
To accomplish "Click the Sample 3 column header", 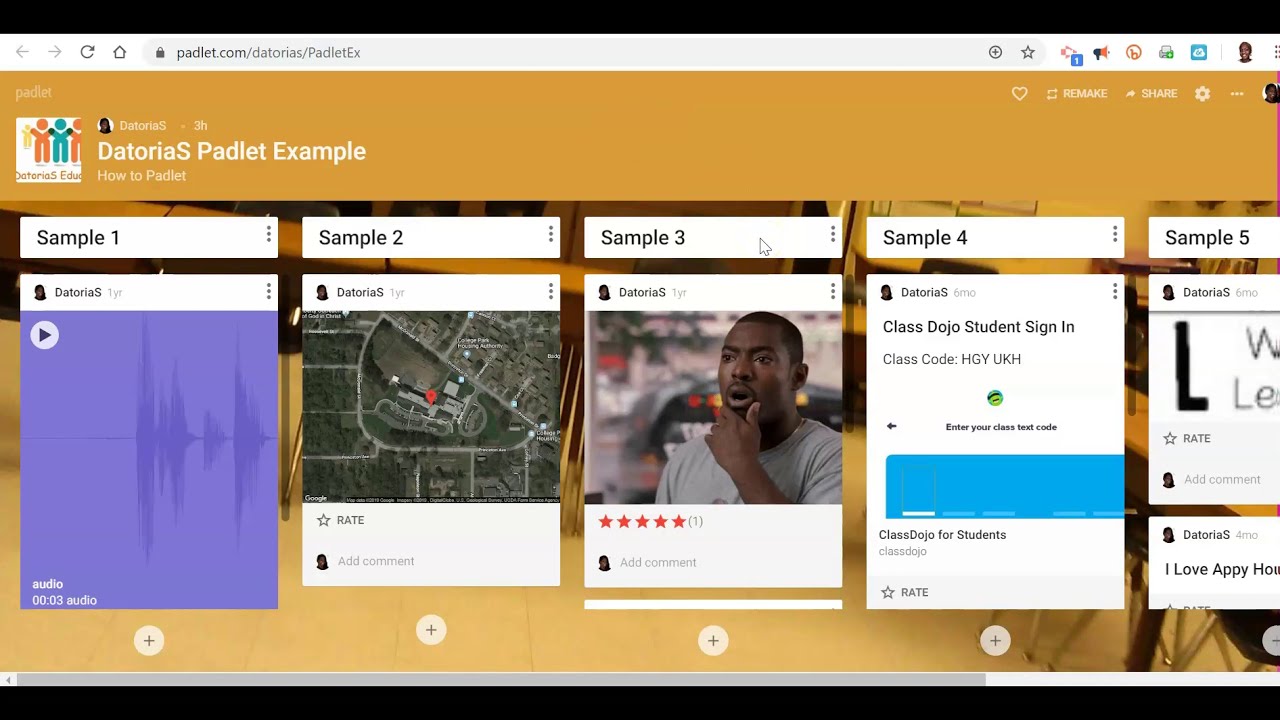I will [713, 237].
